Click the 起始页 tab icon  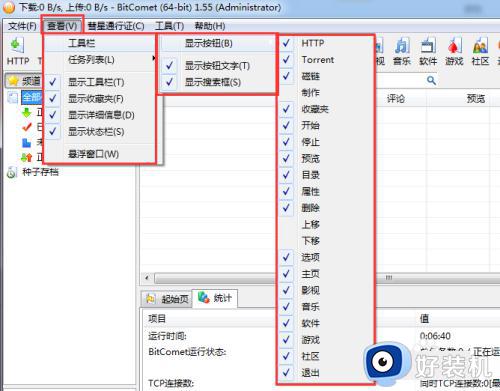(150, 299)
